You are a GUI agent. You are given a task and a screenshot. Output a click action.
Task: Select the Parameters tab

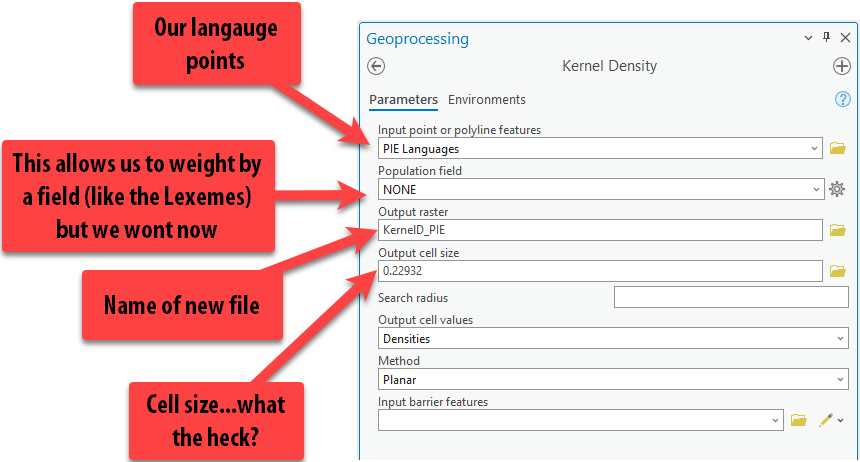403,100
